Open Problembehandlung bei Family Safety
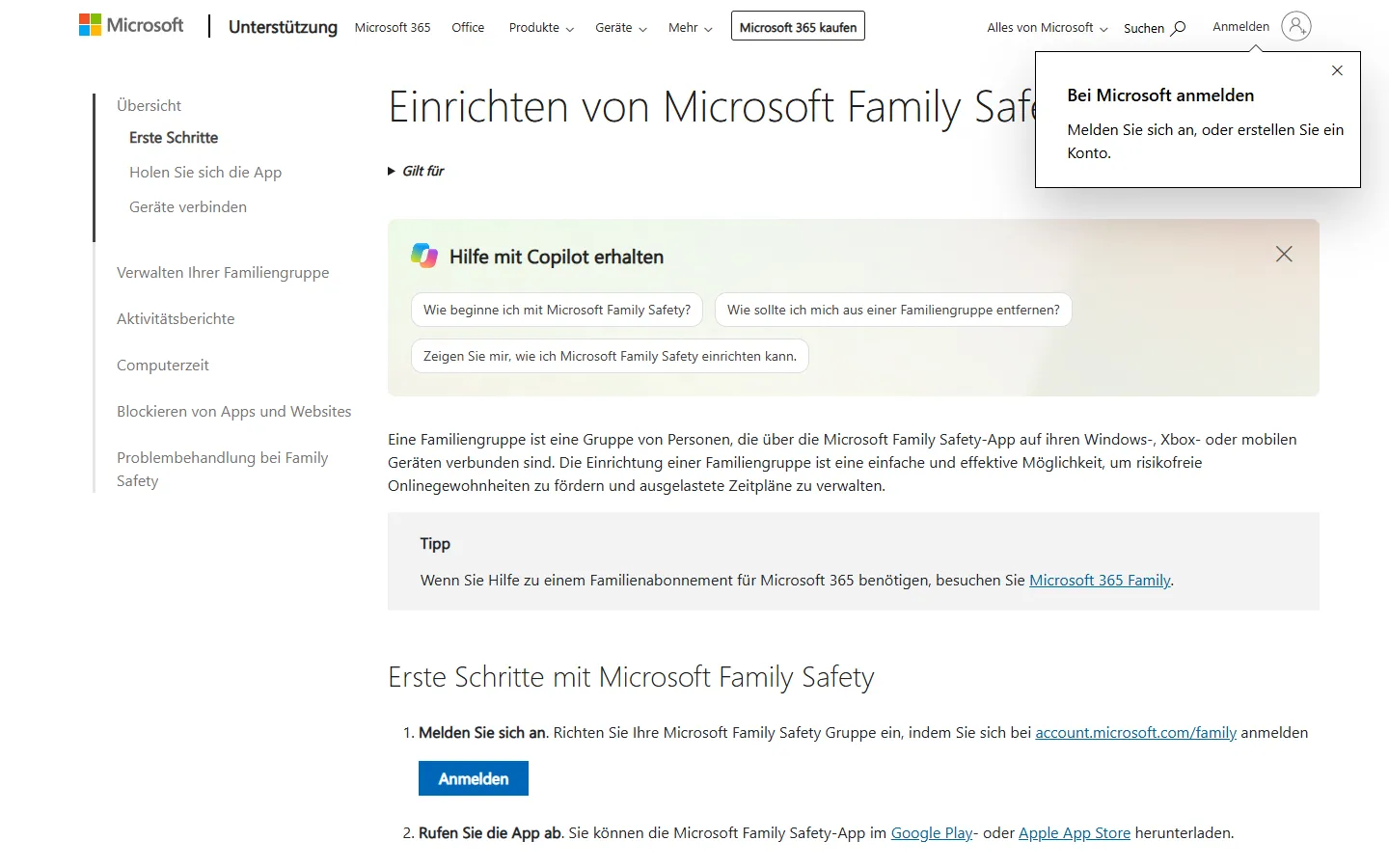 pyautogui.click(x=223, y=470)
